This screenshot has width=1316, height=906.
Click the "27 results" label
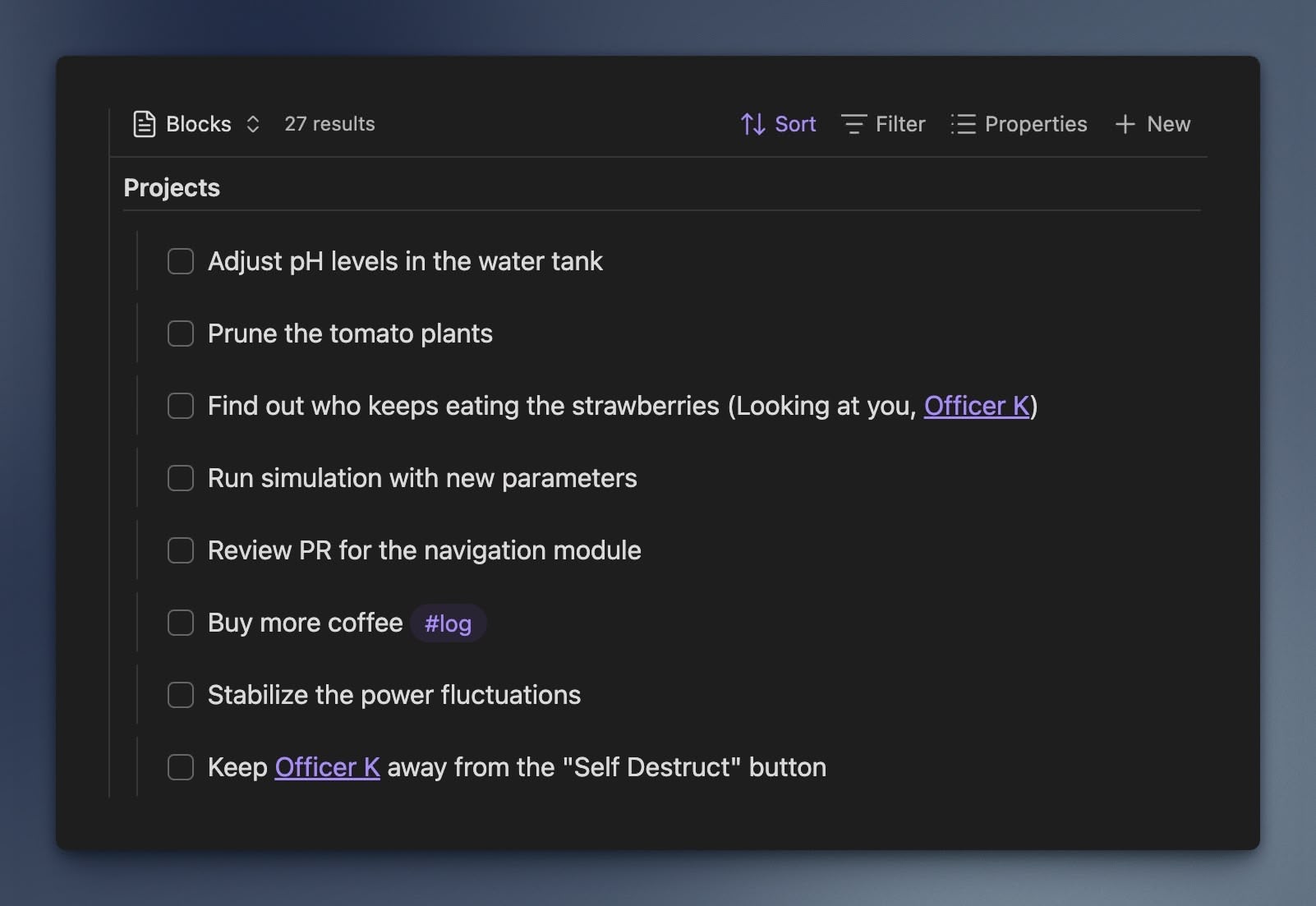(329, 124)
